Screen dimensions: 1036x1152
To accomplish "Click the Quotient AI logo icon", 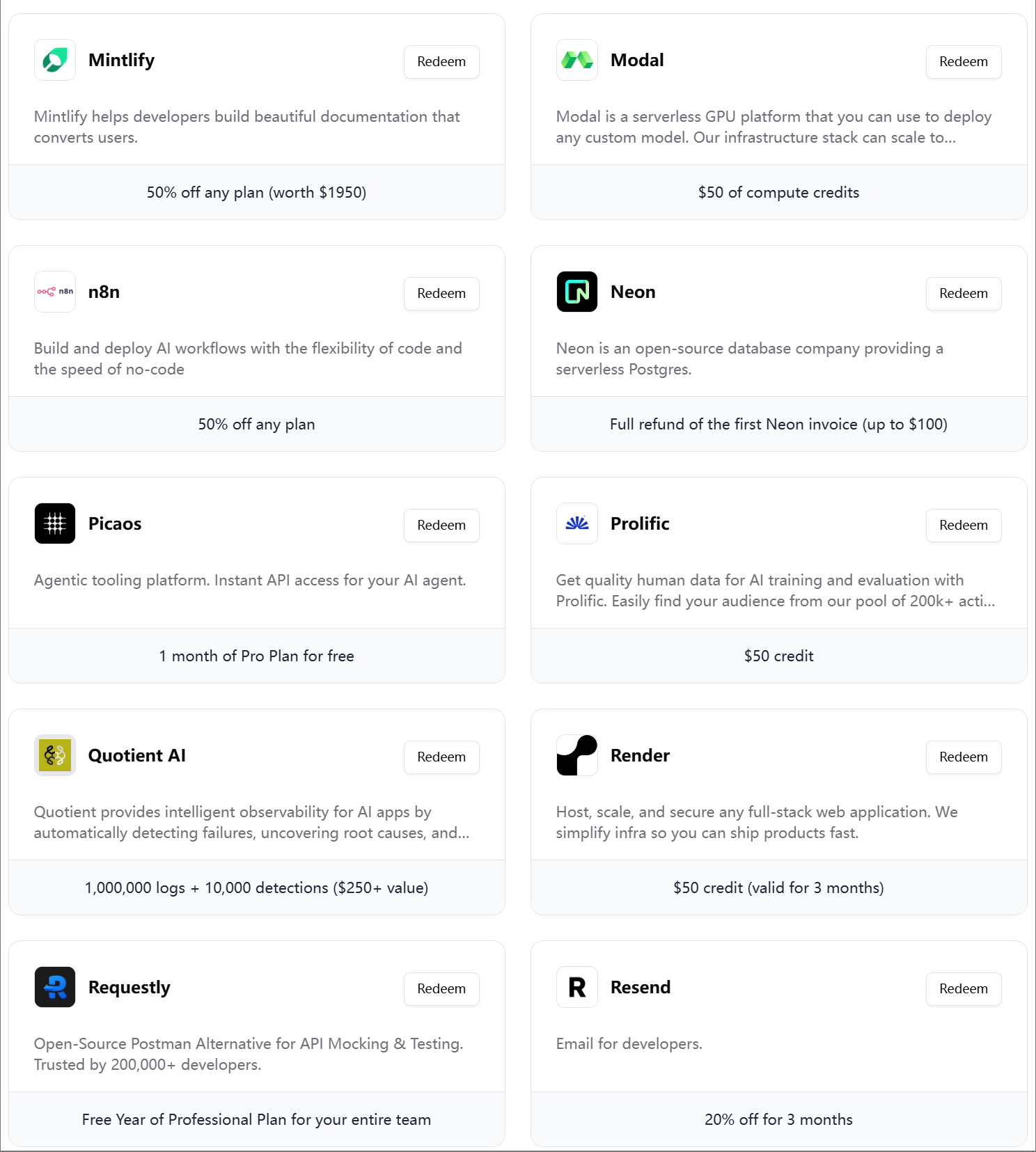I will tap(55, 755).
